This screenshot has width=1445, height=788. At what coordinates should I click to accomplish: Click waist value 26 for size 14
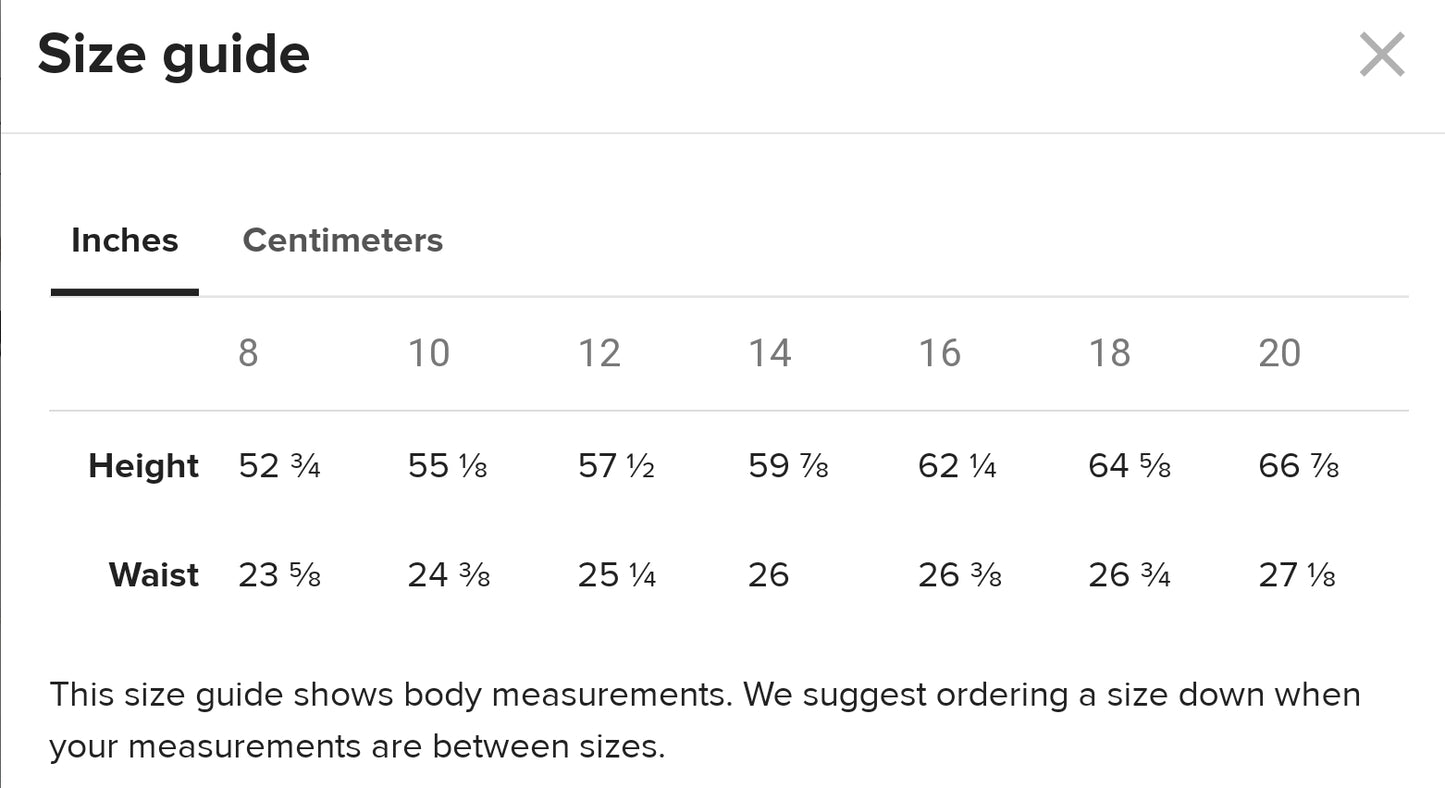(x=768, y=575)
